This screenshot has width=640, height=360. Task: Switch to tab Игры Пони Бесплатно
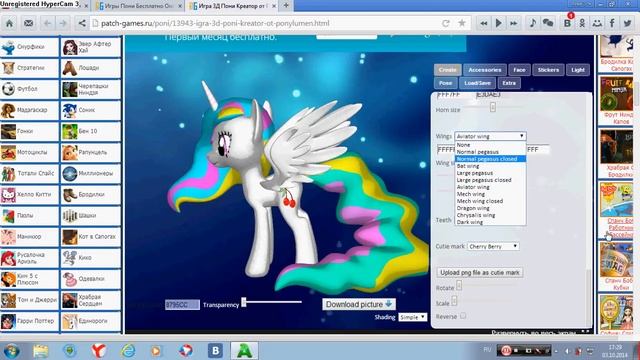[x=139, y=6]
